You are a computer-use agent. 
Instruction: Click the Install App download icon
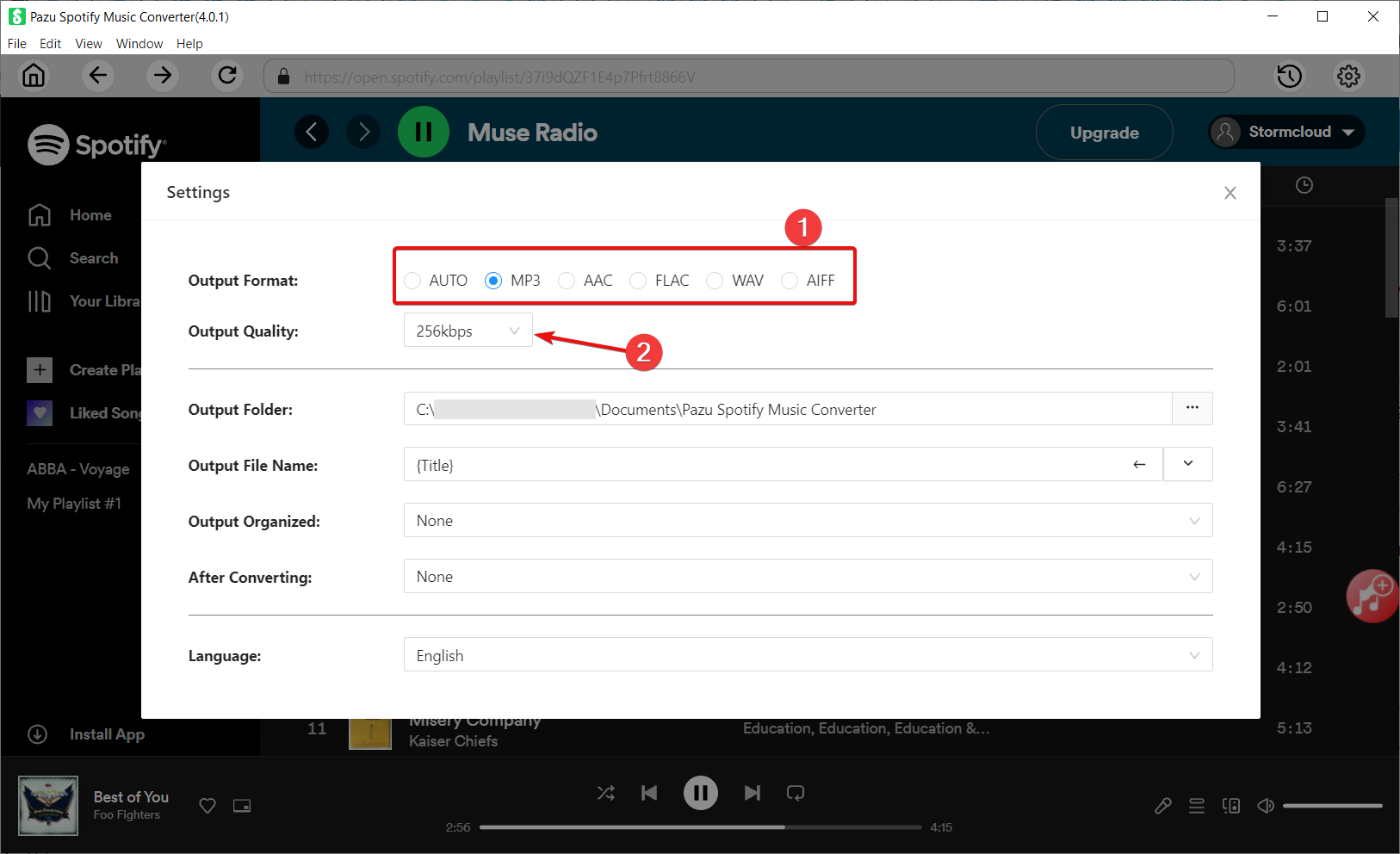[37, 734]
